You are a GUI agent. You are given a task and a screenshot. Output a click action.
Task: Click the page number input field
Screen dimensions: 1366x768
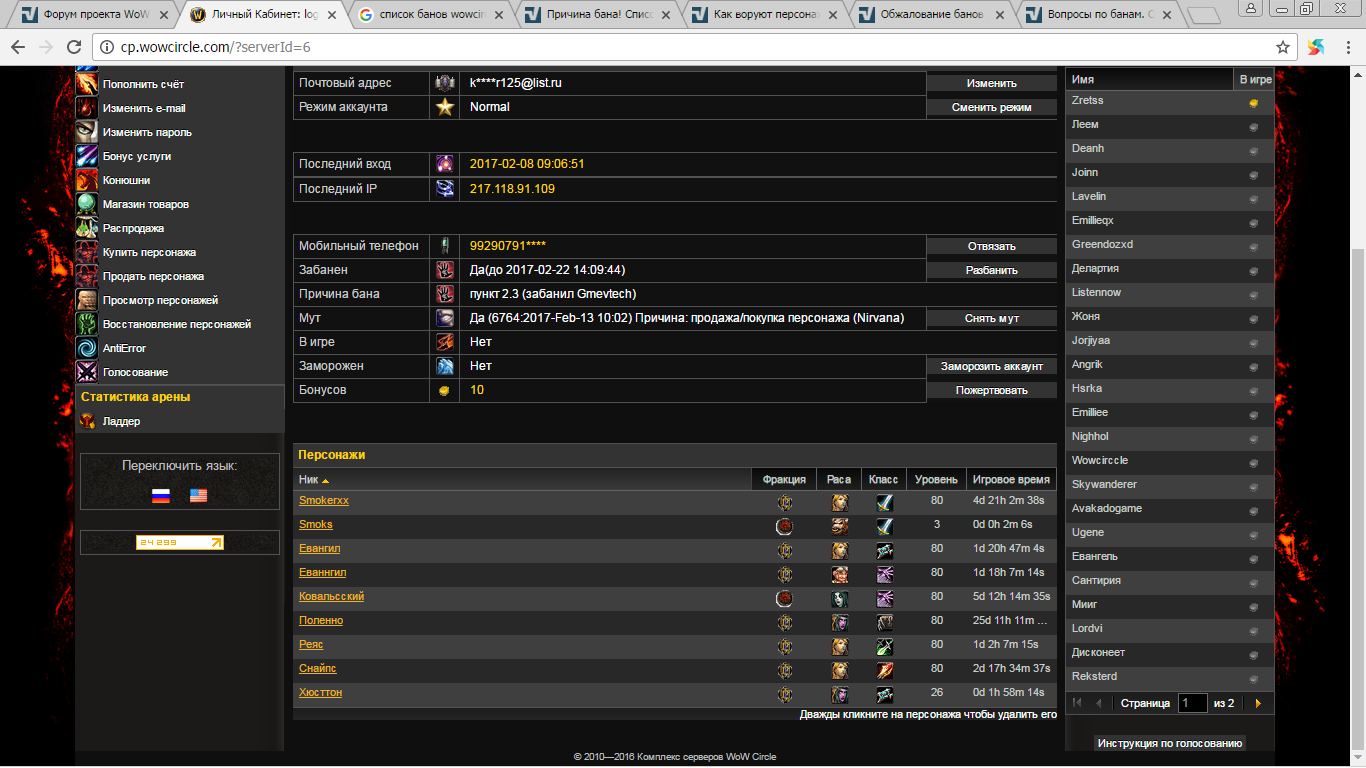(1192, 703)
